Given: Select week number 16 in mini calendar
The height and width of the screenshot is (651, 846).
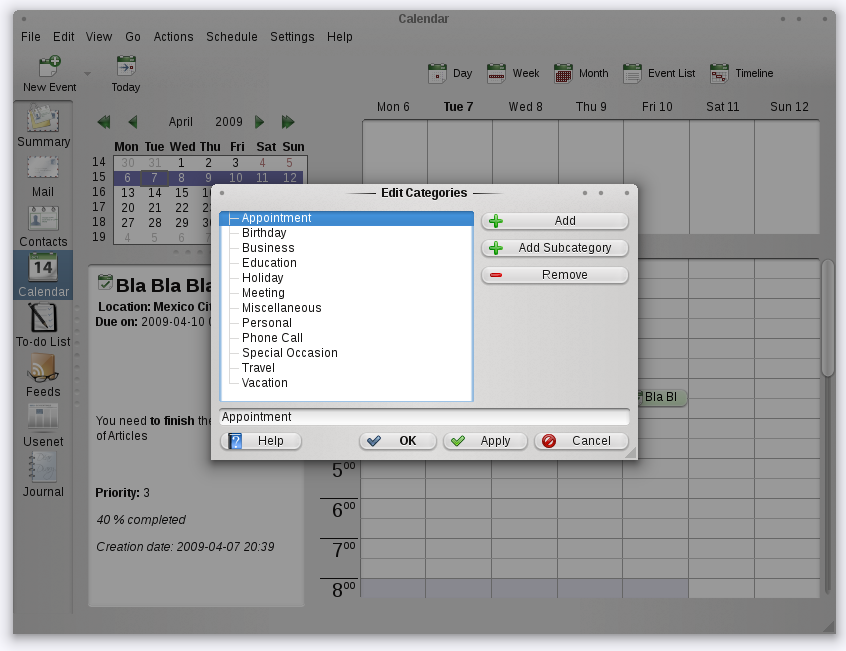Looking at the screenshot, I should click(99, 192).
